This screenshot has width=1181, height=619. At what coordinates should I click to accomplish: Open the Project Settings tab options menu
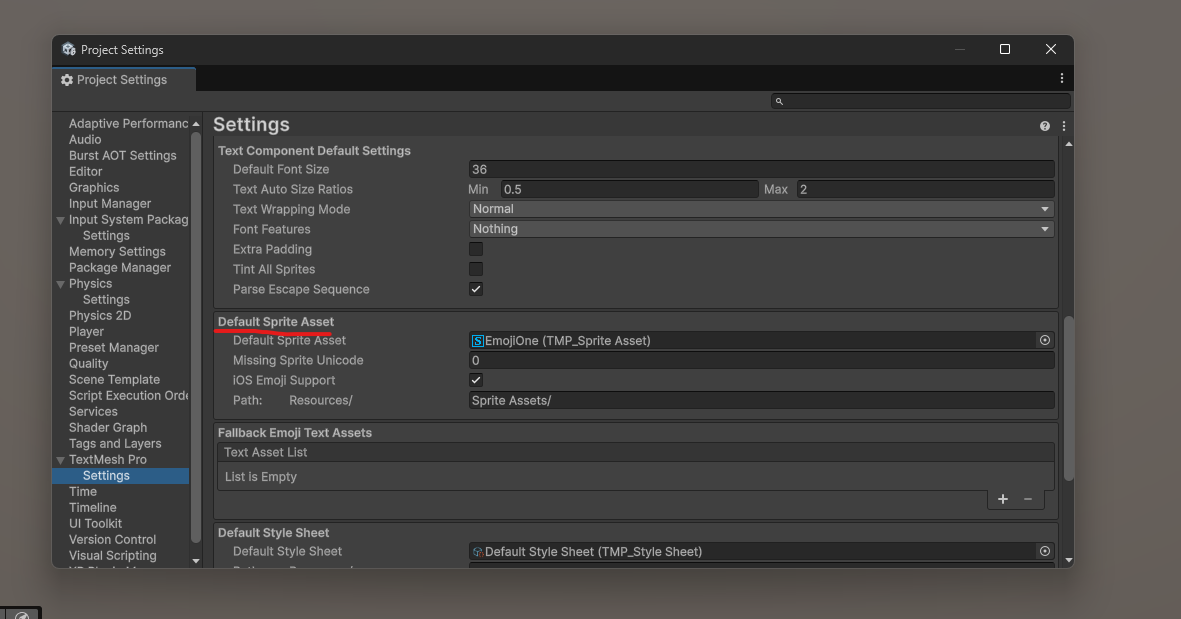[x=1061, y=78]
